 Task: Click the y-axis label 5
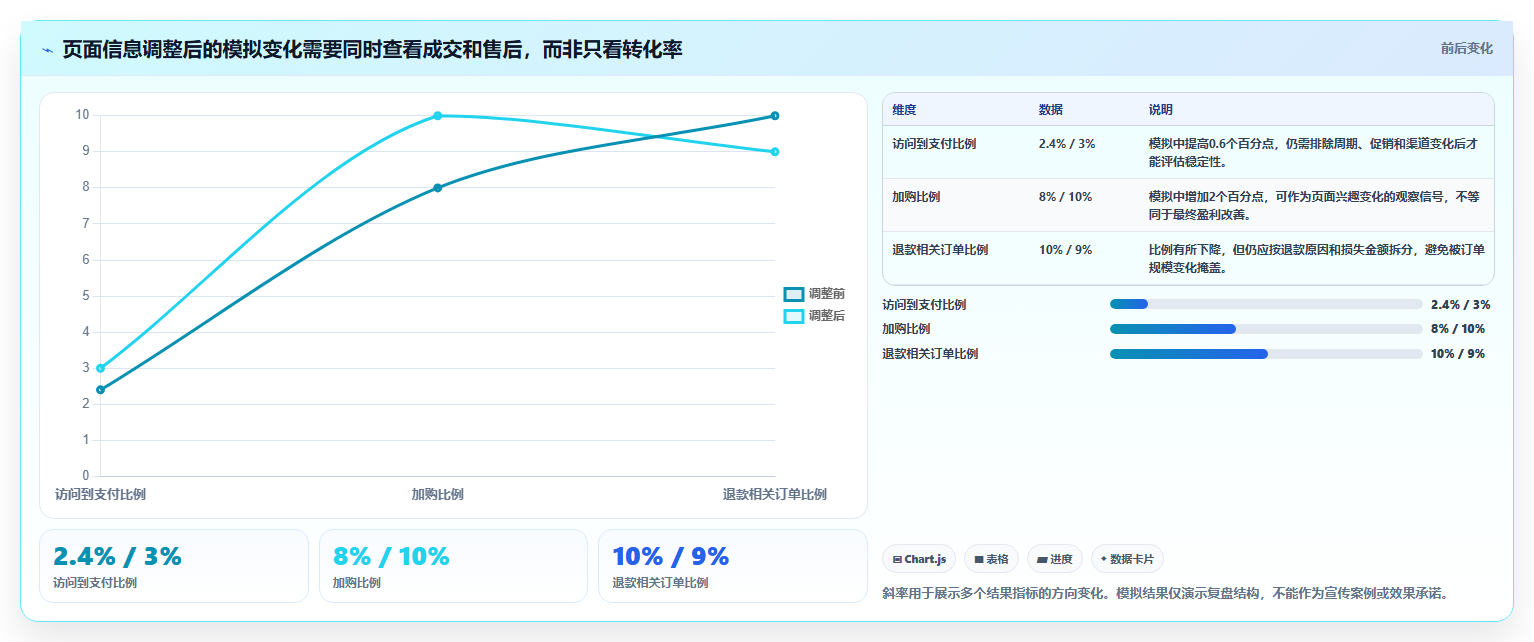(86, 296)
